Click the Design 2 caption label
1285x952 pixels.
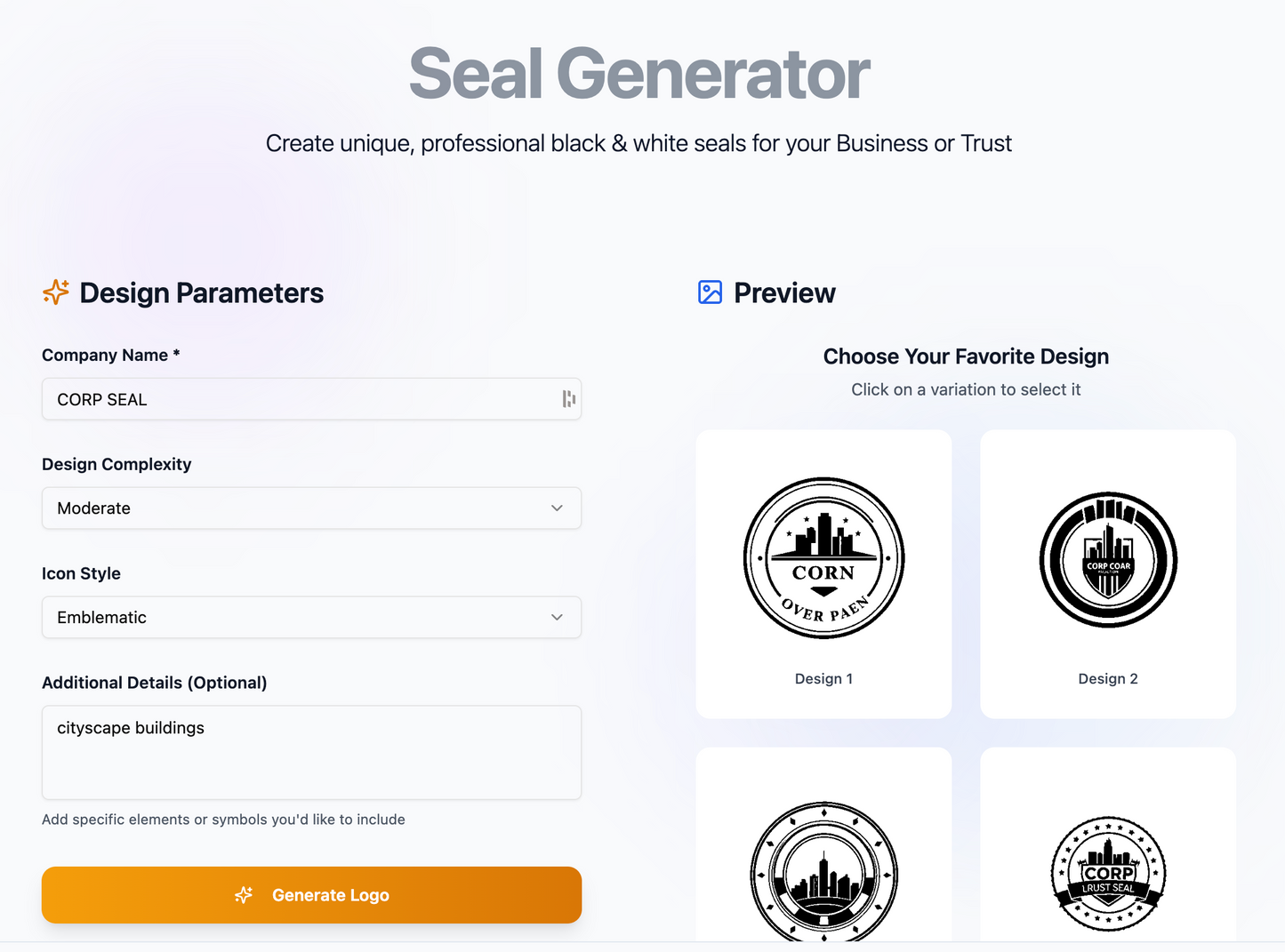(x=1107, y=678)
